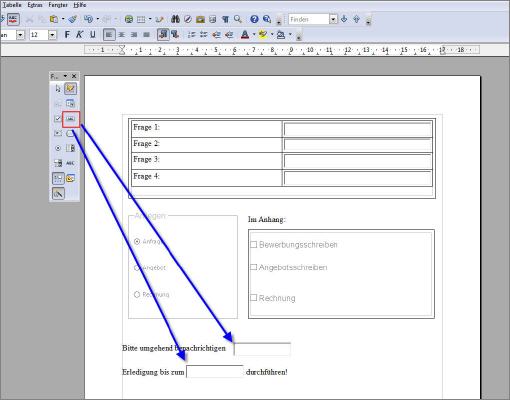Click the font color icon
This screenshot has height=400, width=510.
245,35
